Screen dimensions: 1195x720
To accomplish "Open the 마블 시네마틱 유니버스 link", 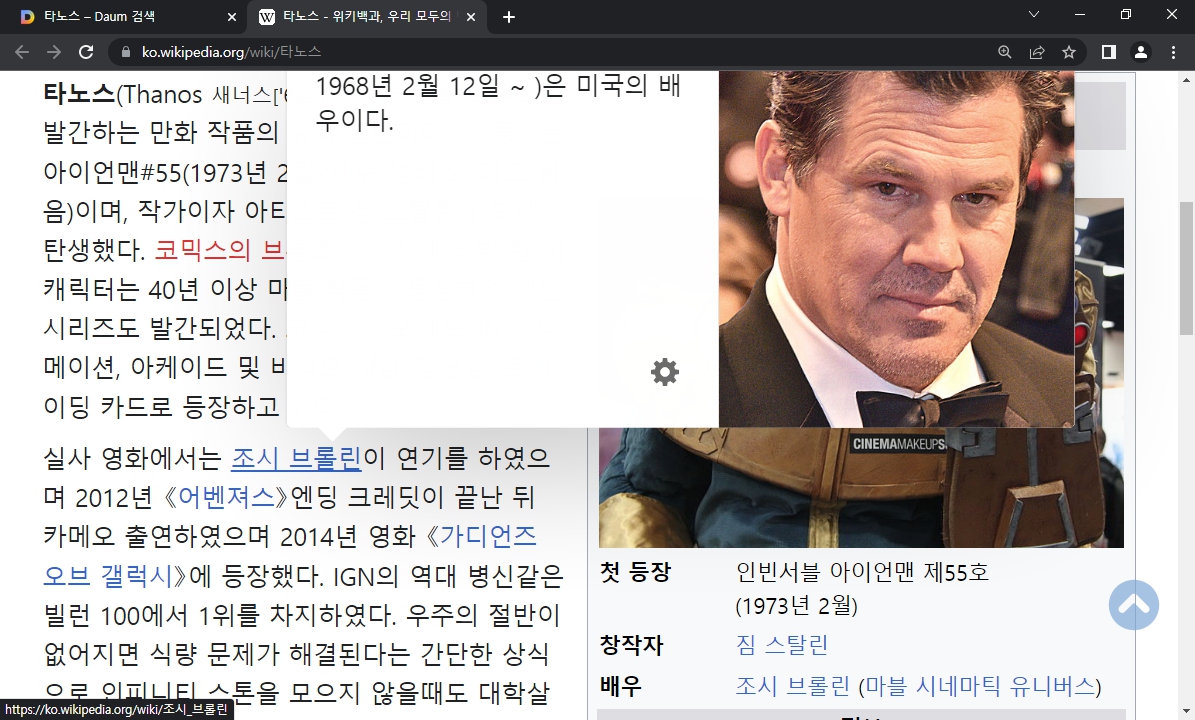I will [x=980, y=686].
